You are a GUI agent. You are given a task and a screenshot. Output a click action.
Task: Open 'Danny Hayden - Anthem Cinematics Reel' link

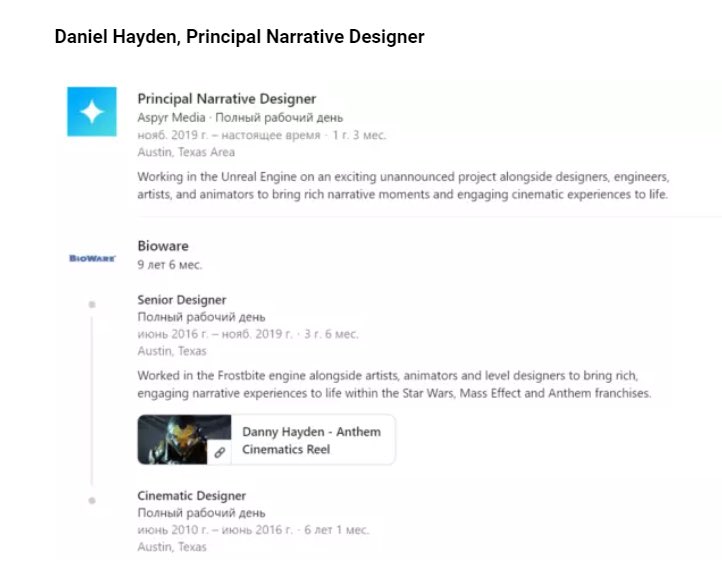(x=311, y=440)
